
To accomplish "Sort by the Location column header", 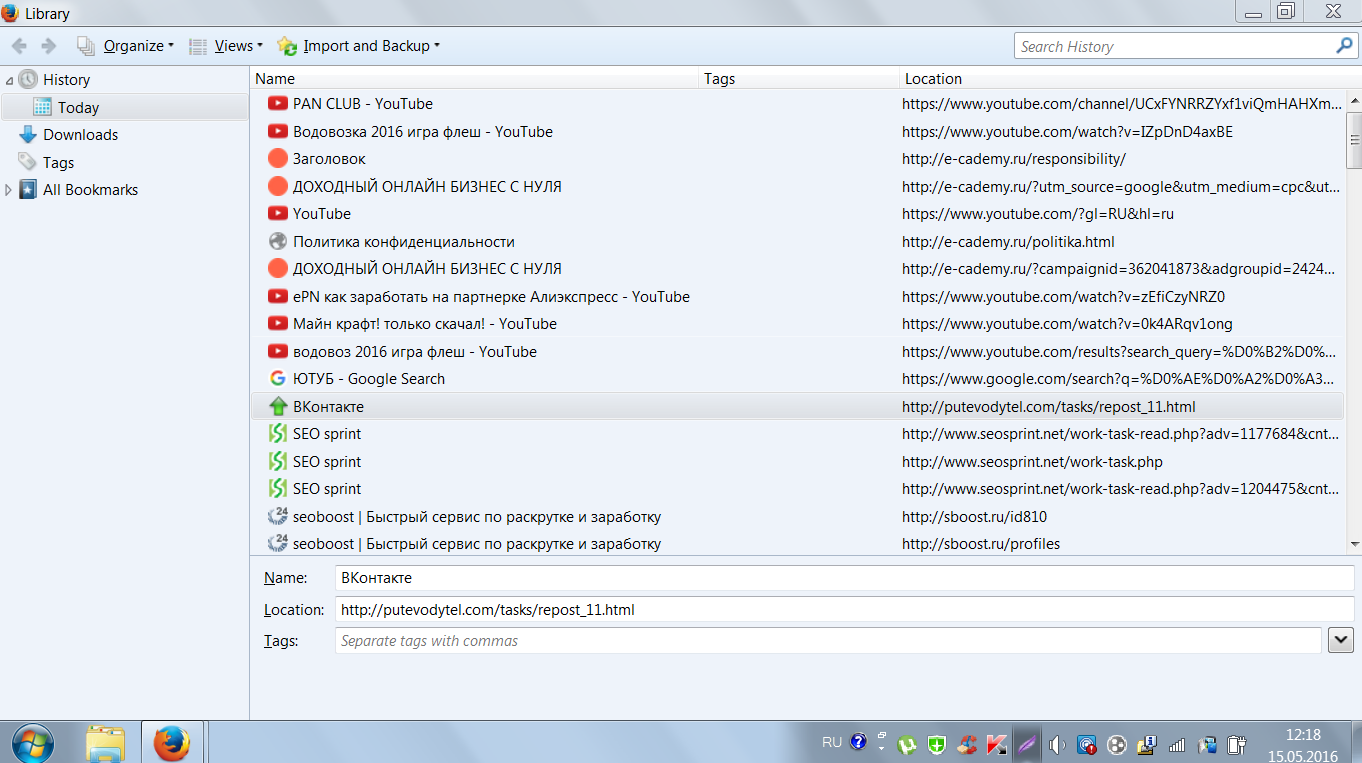I will pyautogui.click(x=1123, y=79).
